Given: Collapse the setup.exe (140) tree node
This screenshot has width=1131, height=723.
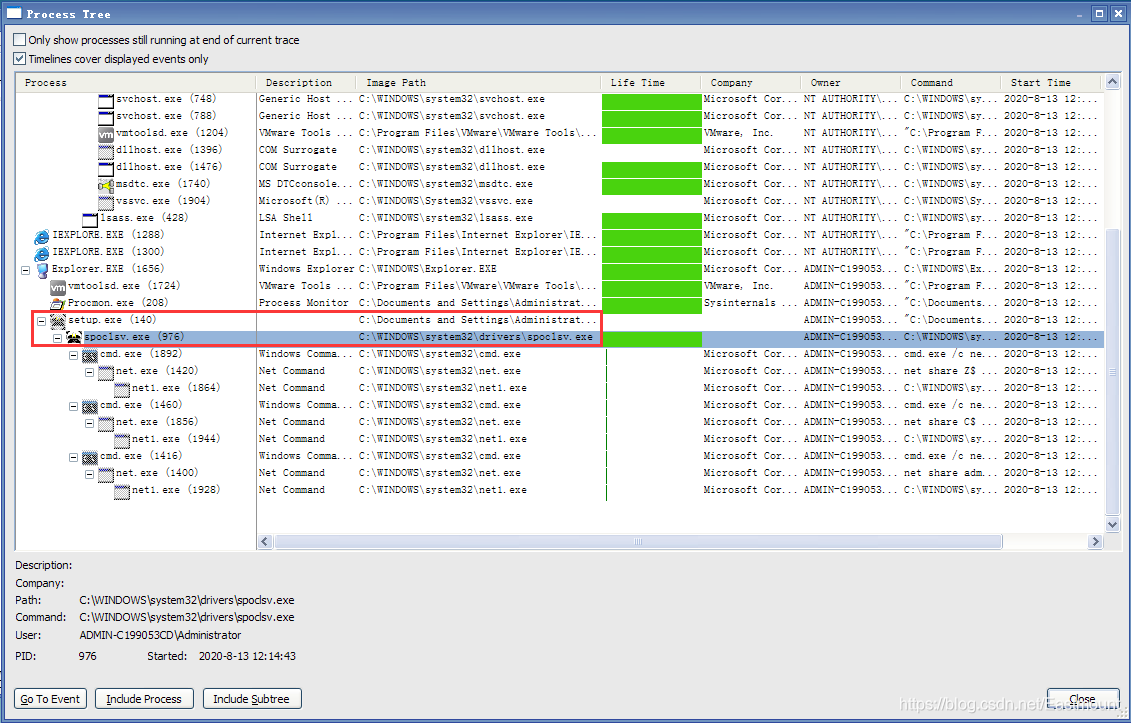Looking at the screenshot, I should pyautogui.click(x=41, y=321).
